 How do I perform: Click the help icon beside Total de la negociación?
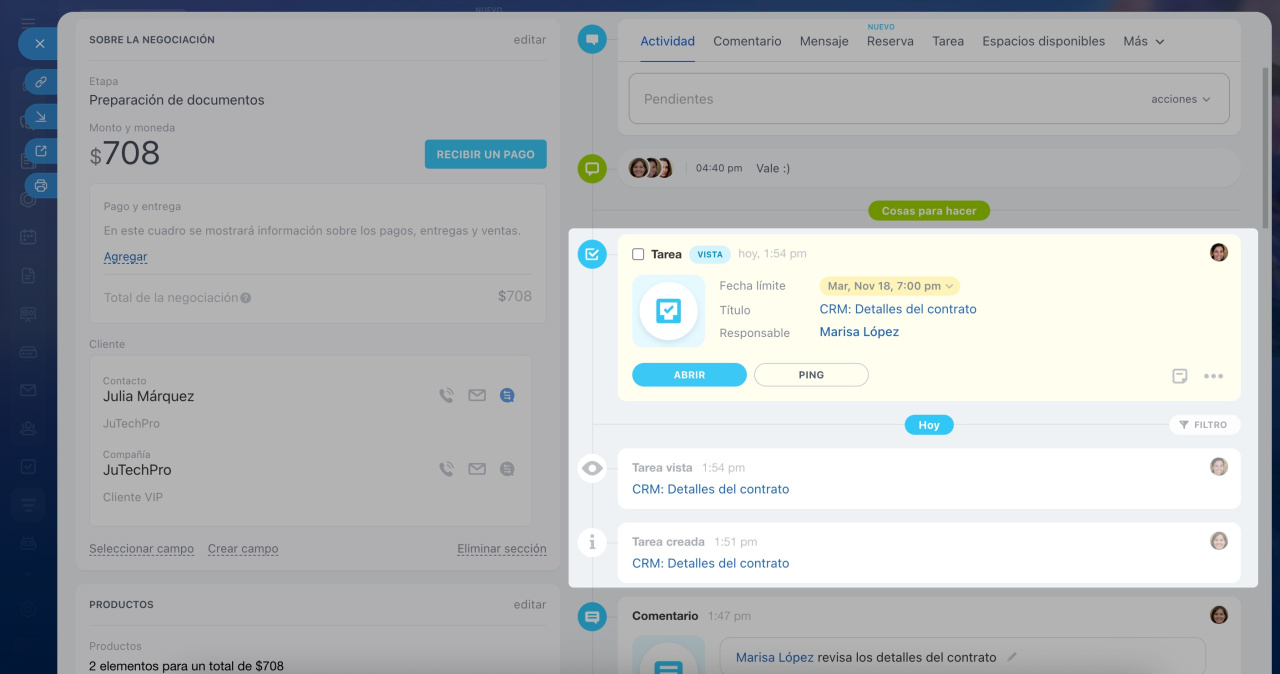coord(246,298)
